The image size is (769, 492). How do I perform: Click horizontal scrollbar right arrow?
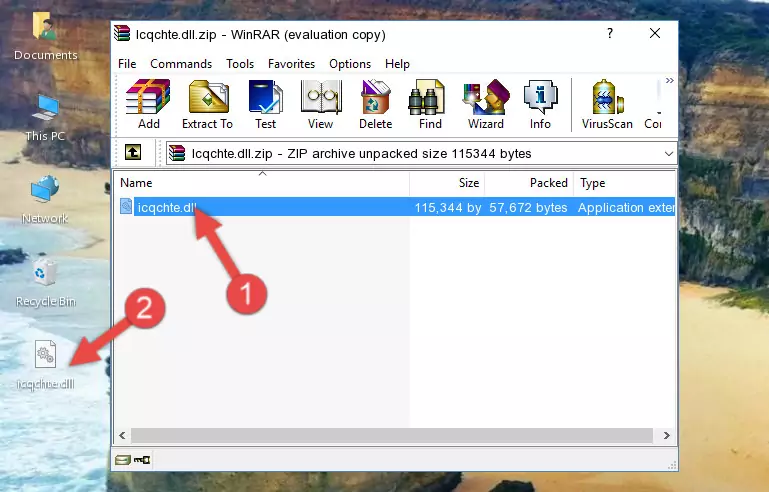(x=666, y=435)
